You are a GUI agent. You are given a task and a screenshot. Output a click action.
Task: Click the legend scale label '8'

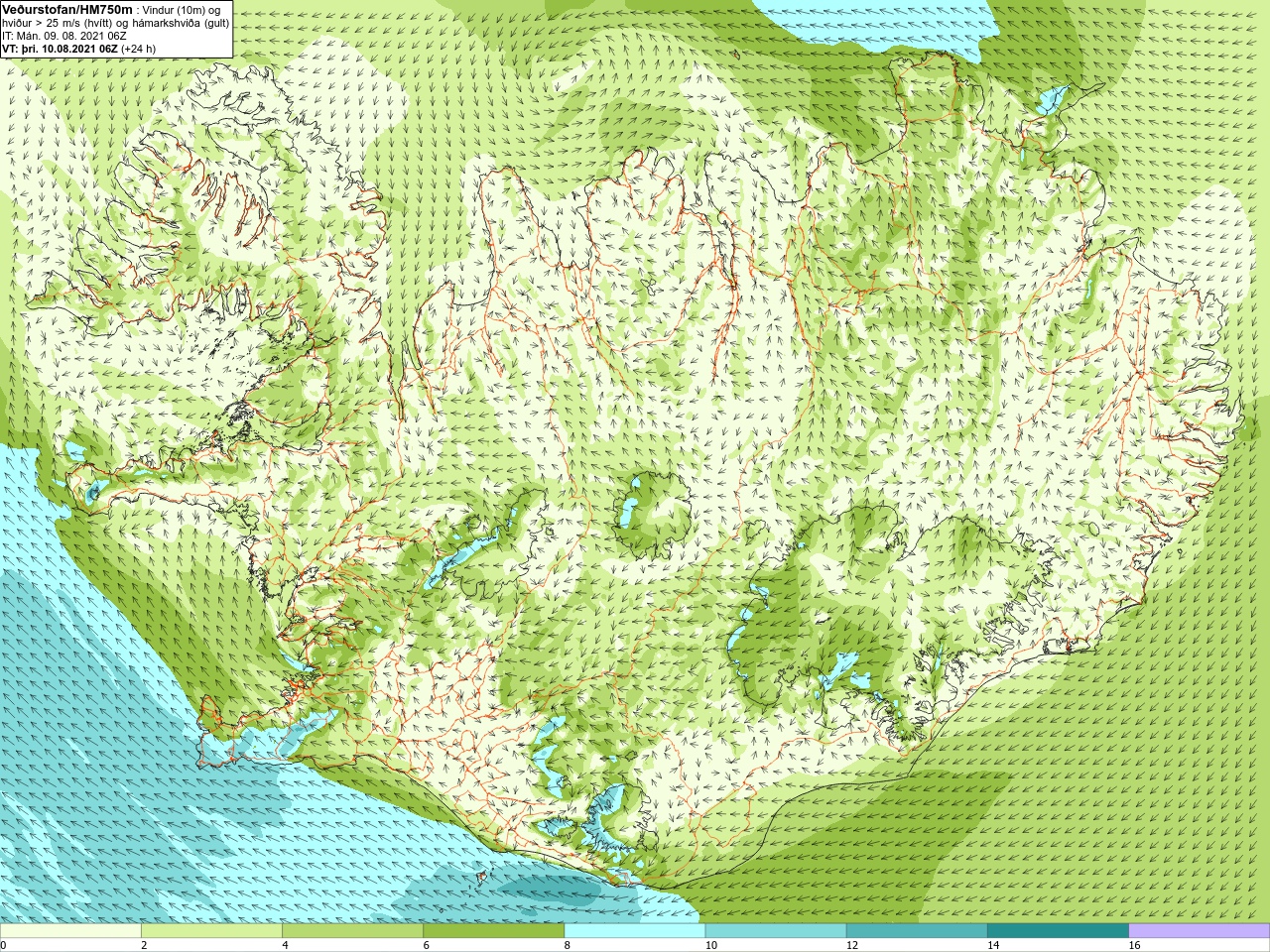pos(568,945)
